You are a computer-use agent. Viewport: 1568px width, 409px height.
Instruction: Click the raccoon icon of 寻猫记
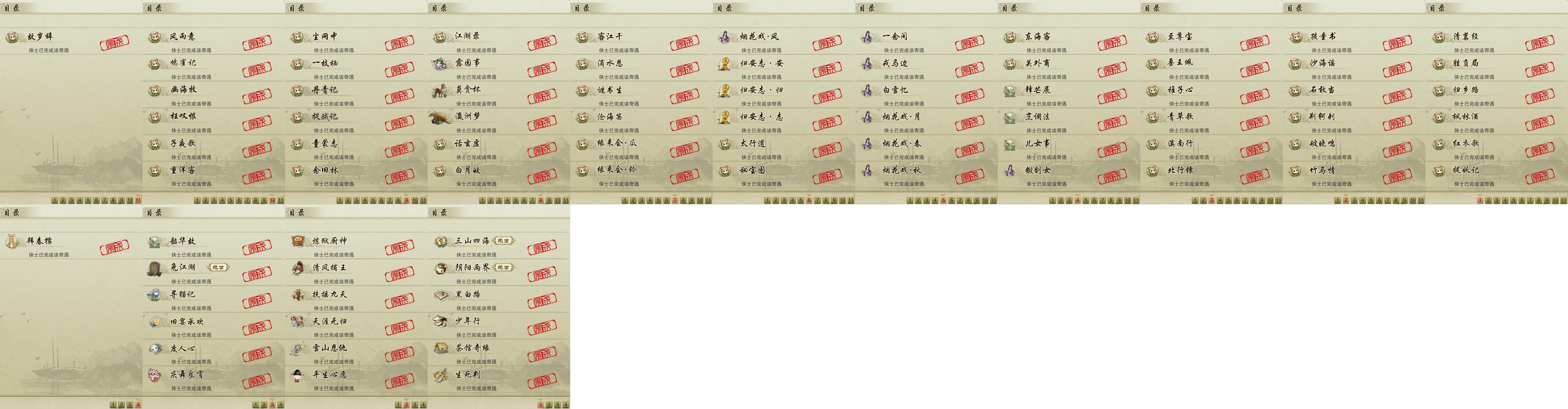pos(155,294)
